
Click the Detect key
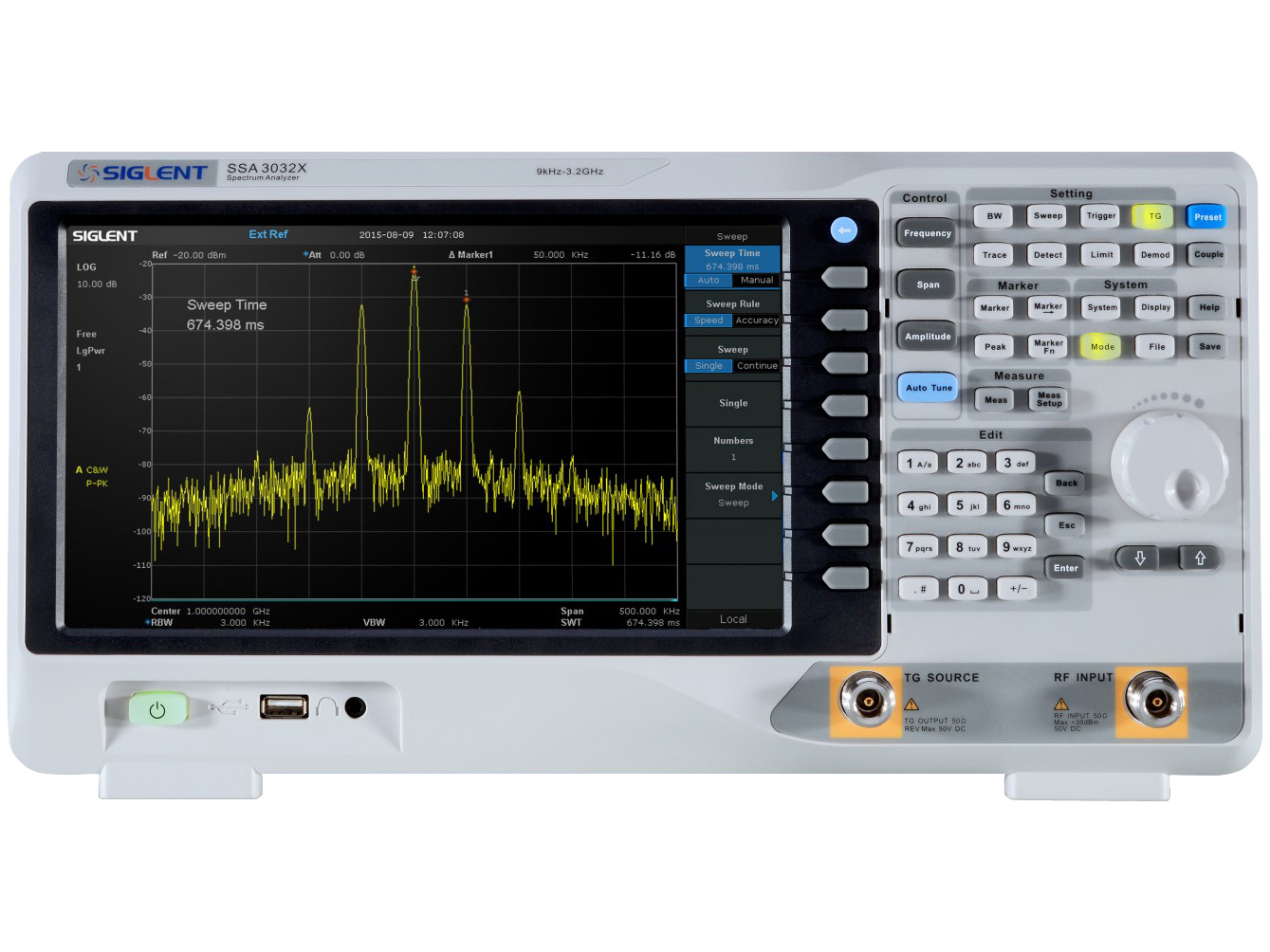(1048, 255)
